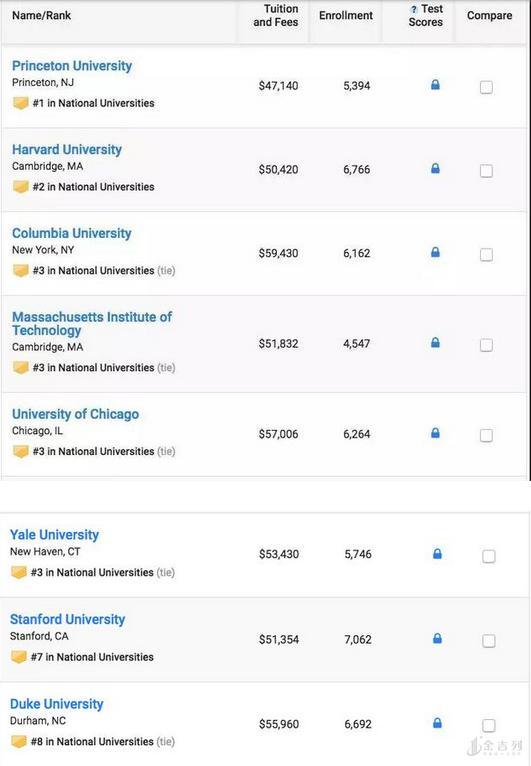The width and height of the screenshot is (531, 766).
Task: Click the Name/Rank column header
Action: click(42, 16)
